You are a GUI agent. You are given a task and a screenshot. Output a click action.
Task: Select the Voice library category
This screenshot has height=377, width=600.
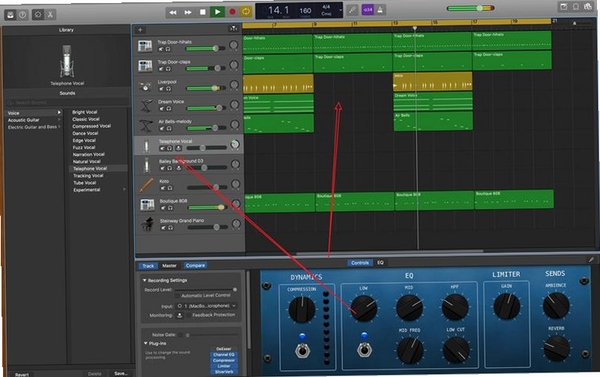pyautogui.click(x=33, y=113)
